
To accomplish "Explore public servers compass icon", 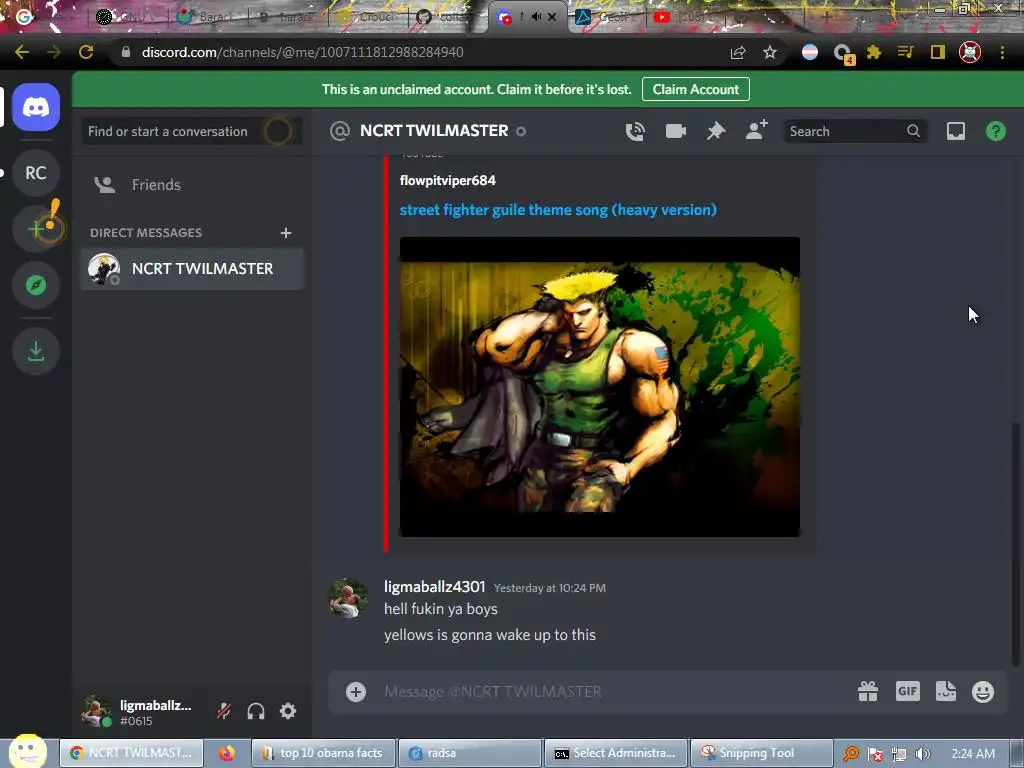I will pos(36,285).
